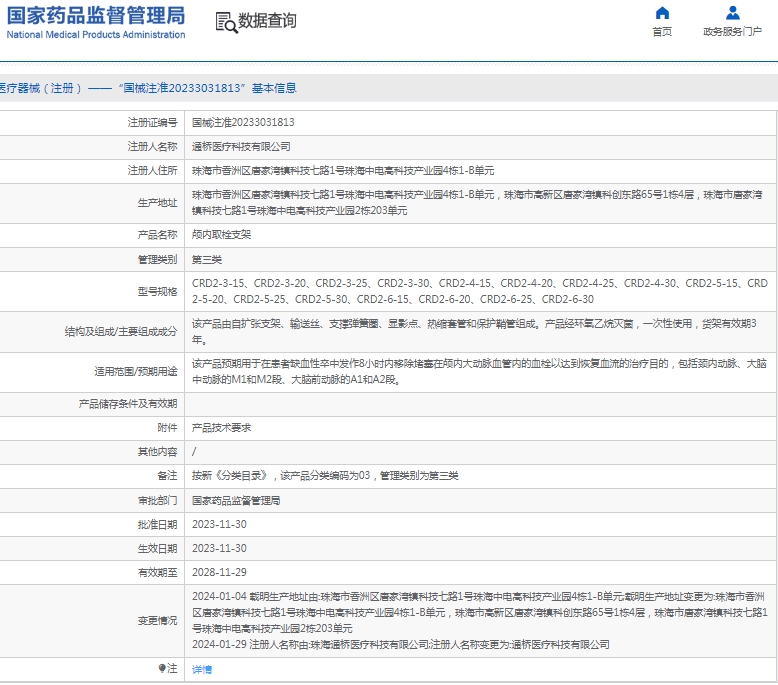Viewport: 778px width, 685px height.
Task: Click the 政务服务门户 label text
Action: click(732, 32)
